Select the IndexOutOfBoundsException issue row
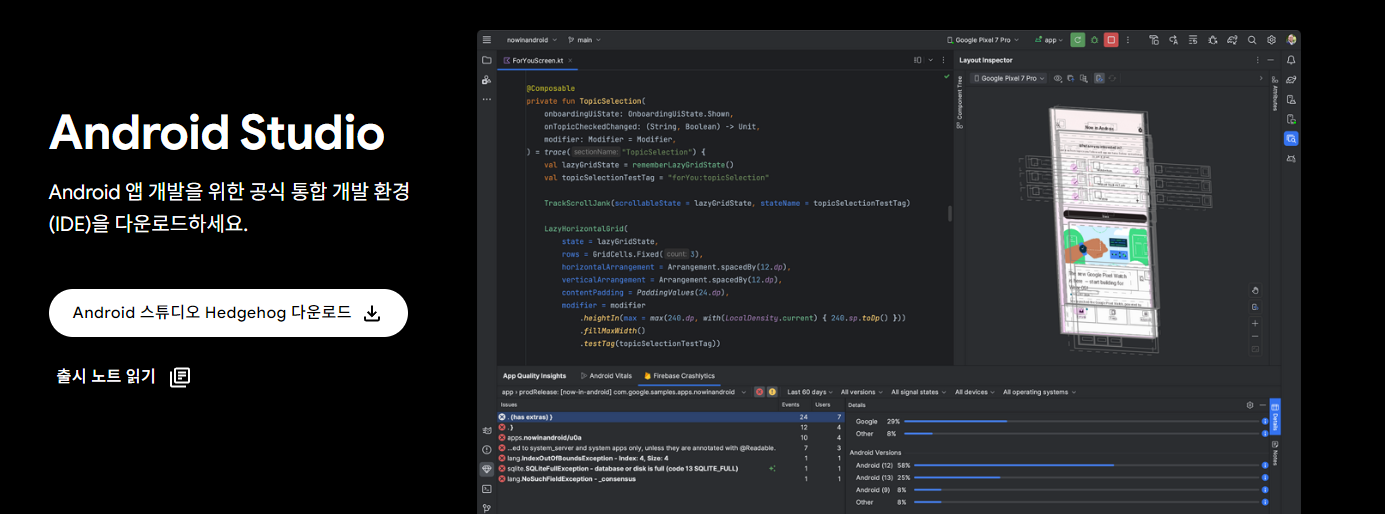The width and height of the screenshot is (1385, 514). tap(671, 458)
